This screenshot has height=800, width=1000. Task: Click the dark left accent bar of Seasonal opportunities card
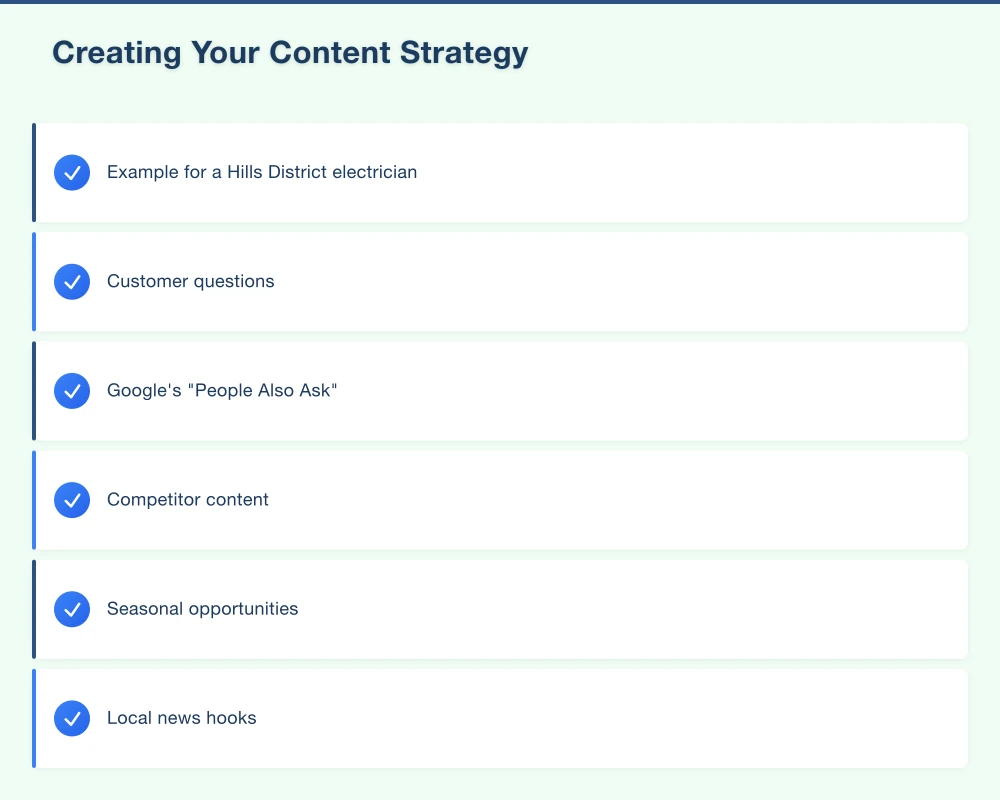(x=34, y=609)
